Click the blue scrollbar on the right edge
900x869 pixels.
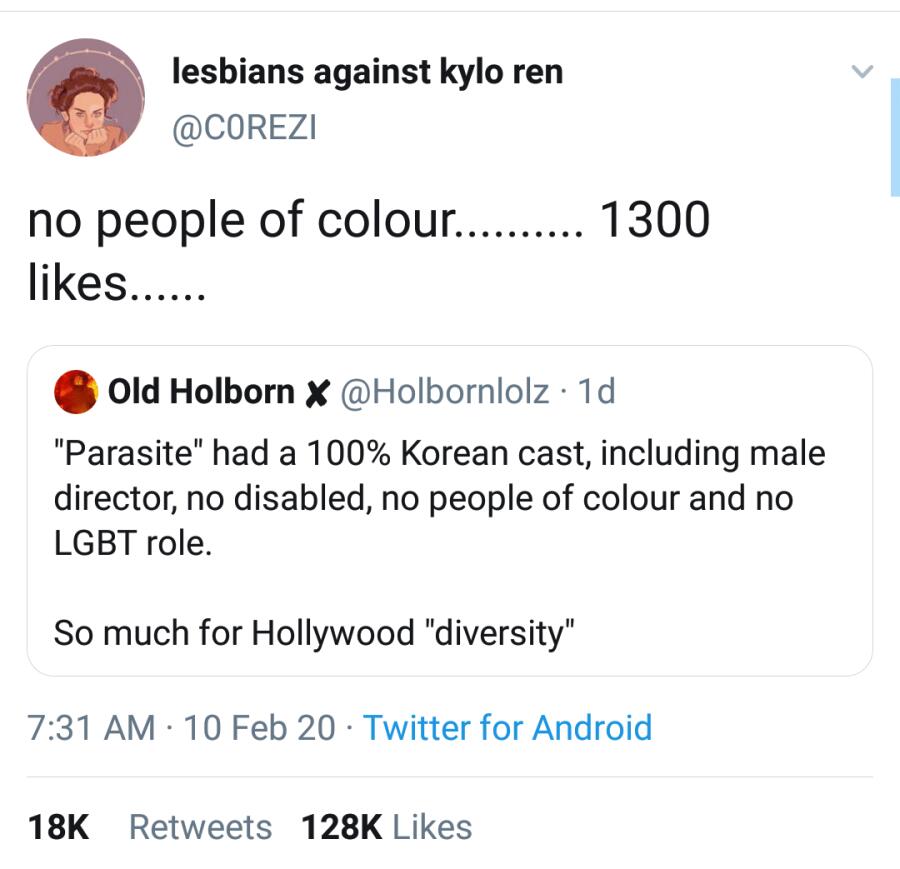click(x=894, y=137)
